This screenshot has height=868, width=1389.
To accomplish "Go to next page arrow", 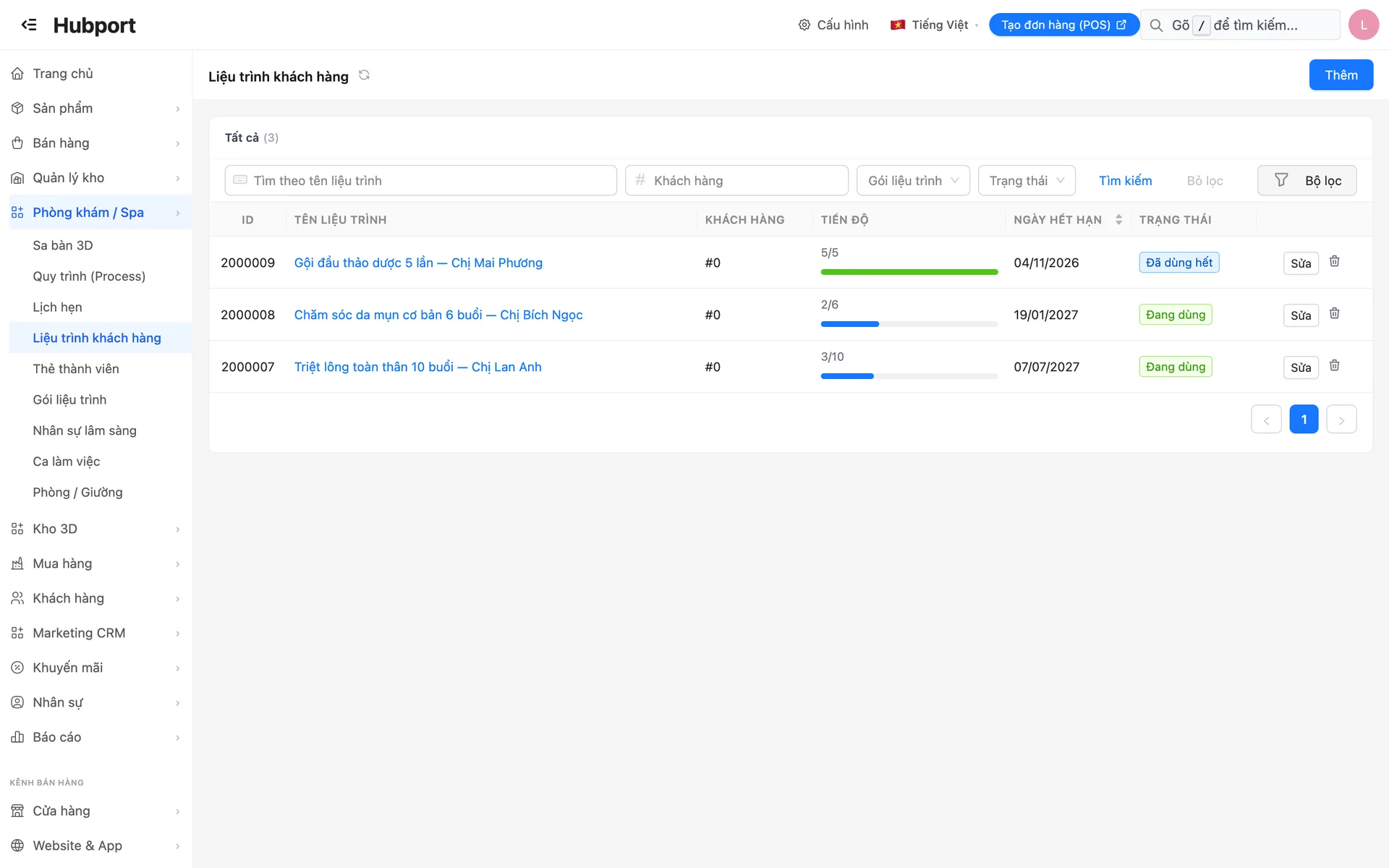I will coord(1341,420).
